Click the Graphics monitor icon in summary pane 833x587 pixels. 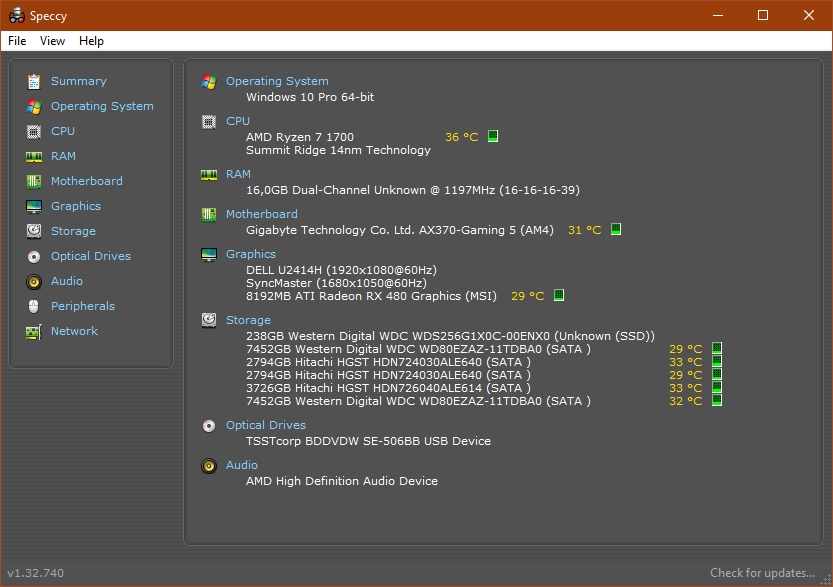tap(209, 255)
